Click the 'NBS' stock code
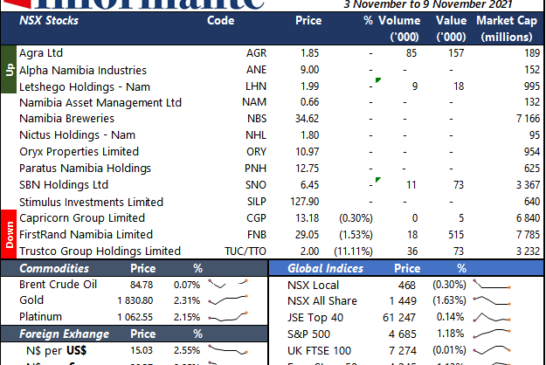 click(x=257, y=118)
